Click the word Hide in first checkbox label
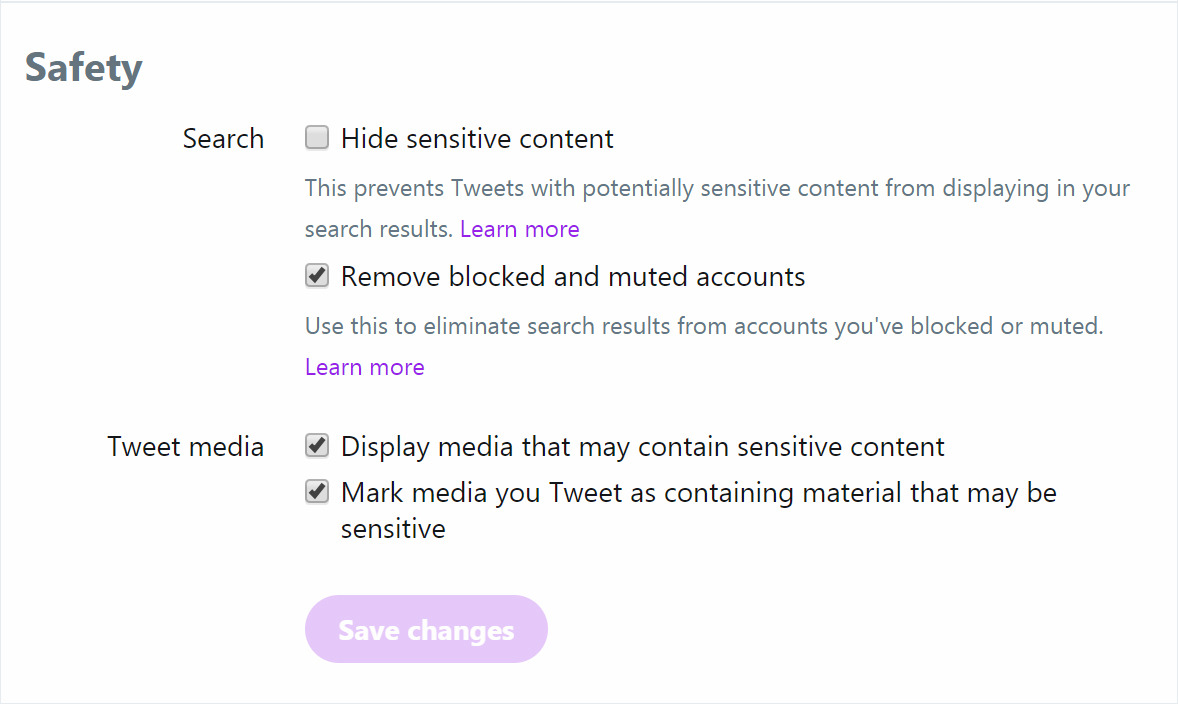This screenshot has height=704, width=1178. (x=369, y=139)
